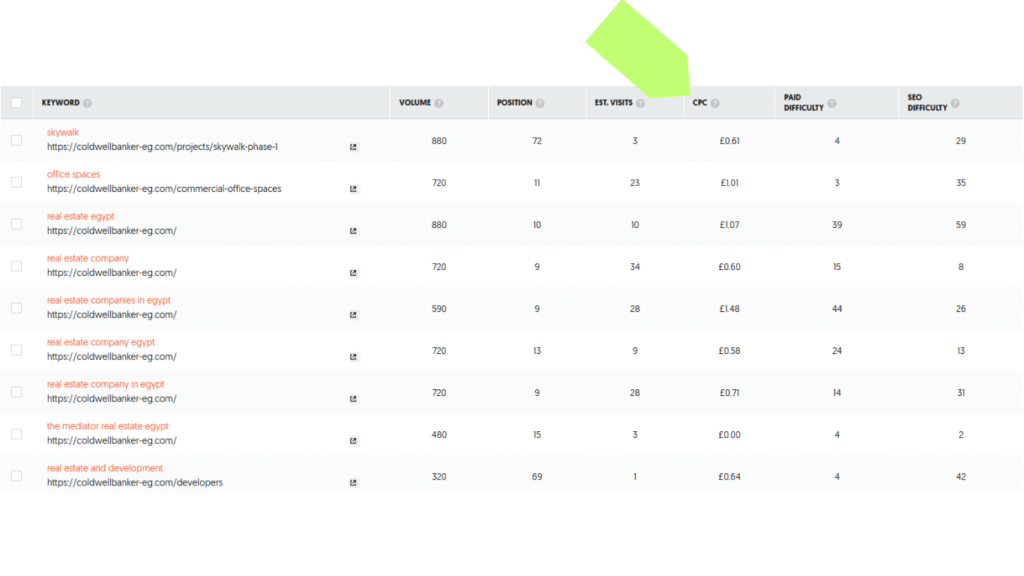Viewport: 1024px width, 576px height.
Task: Select position value 69
Action: click(x=537, y=477)
